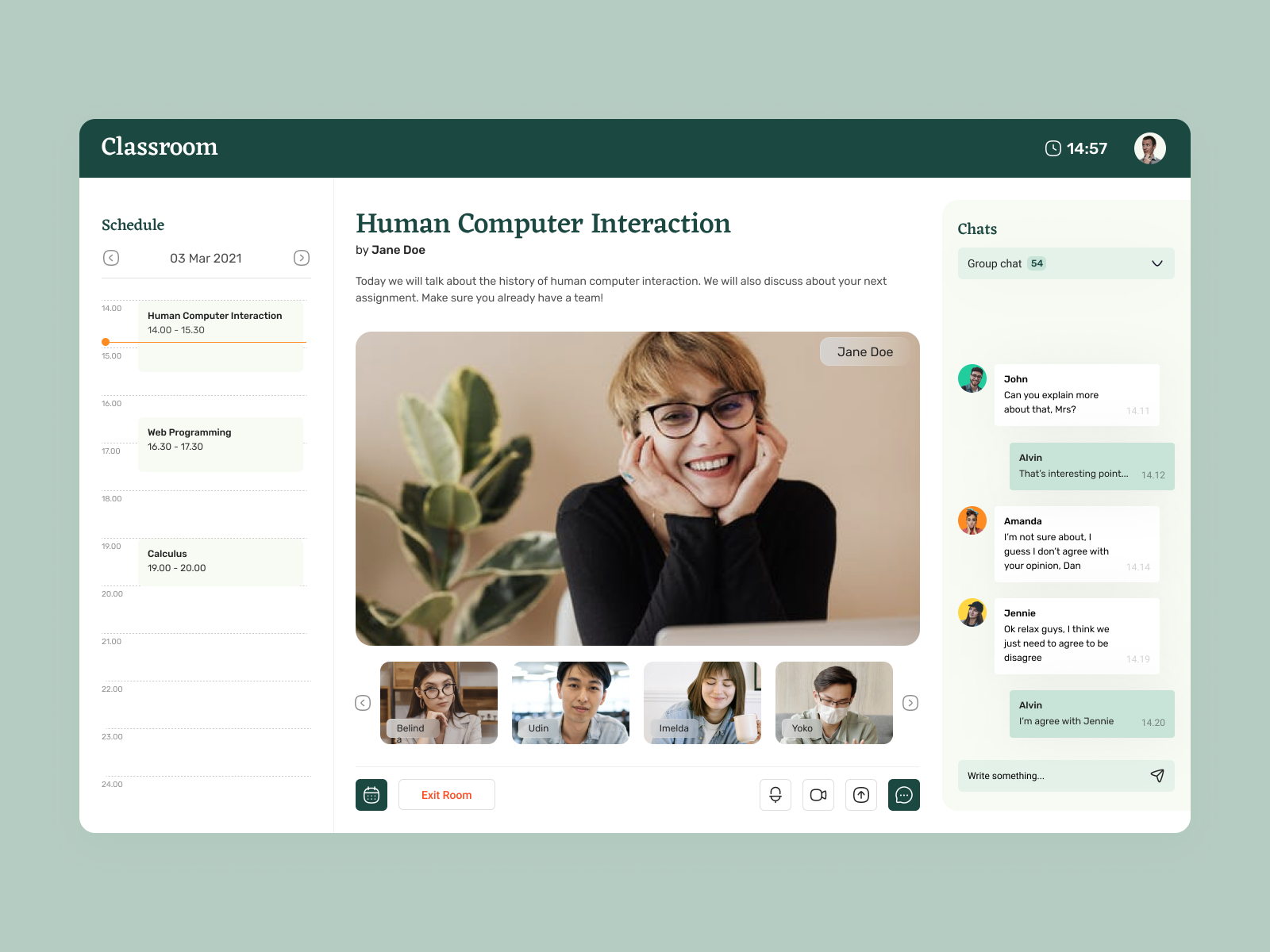Click John's avatar in the chat panel
This screenshot has width=1270, height=952.
coord(972,378)
